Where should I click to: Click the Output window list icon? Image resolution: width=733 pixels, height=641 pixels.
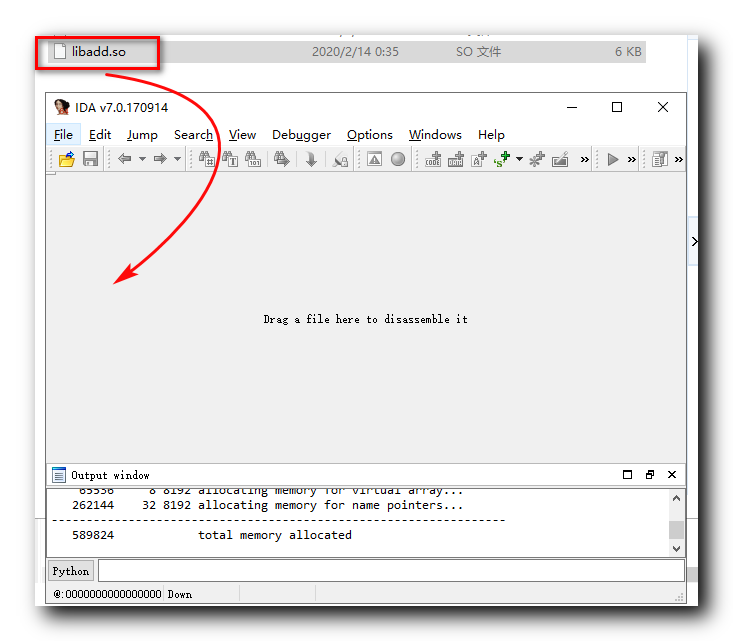click(x=59, y=475)
